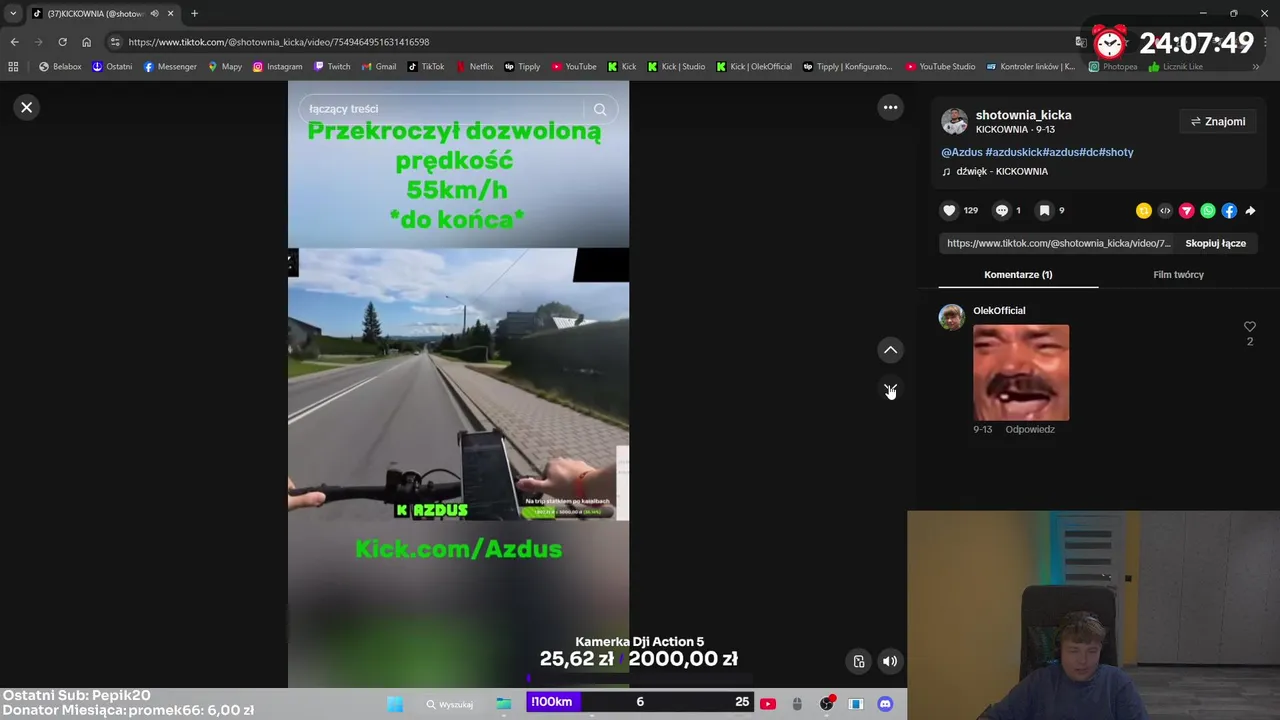Open comments via speech bubble icon
The height and width of the screenshot is (720, 1280).
coord(1002,210)
